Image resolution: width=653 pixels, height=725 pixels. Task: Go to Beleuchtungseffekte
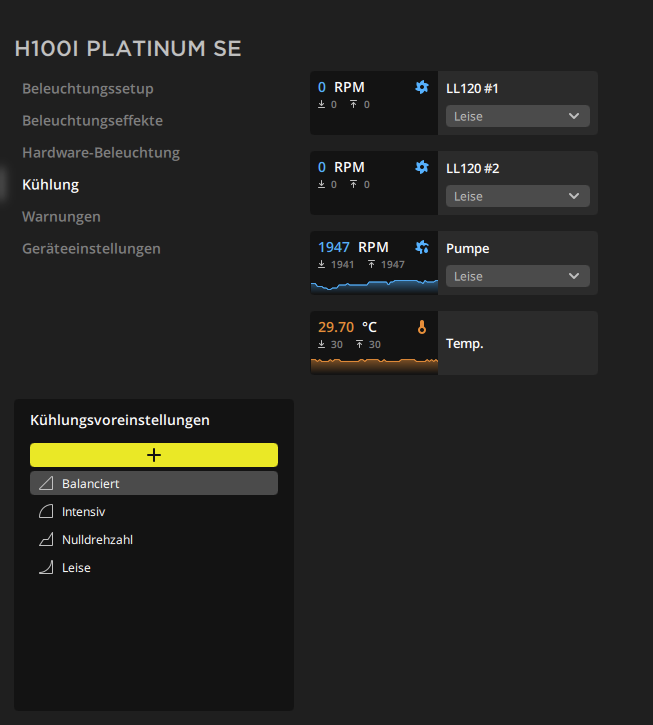pos(92,120)
